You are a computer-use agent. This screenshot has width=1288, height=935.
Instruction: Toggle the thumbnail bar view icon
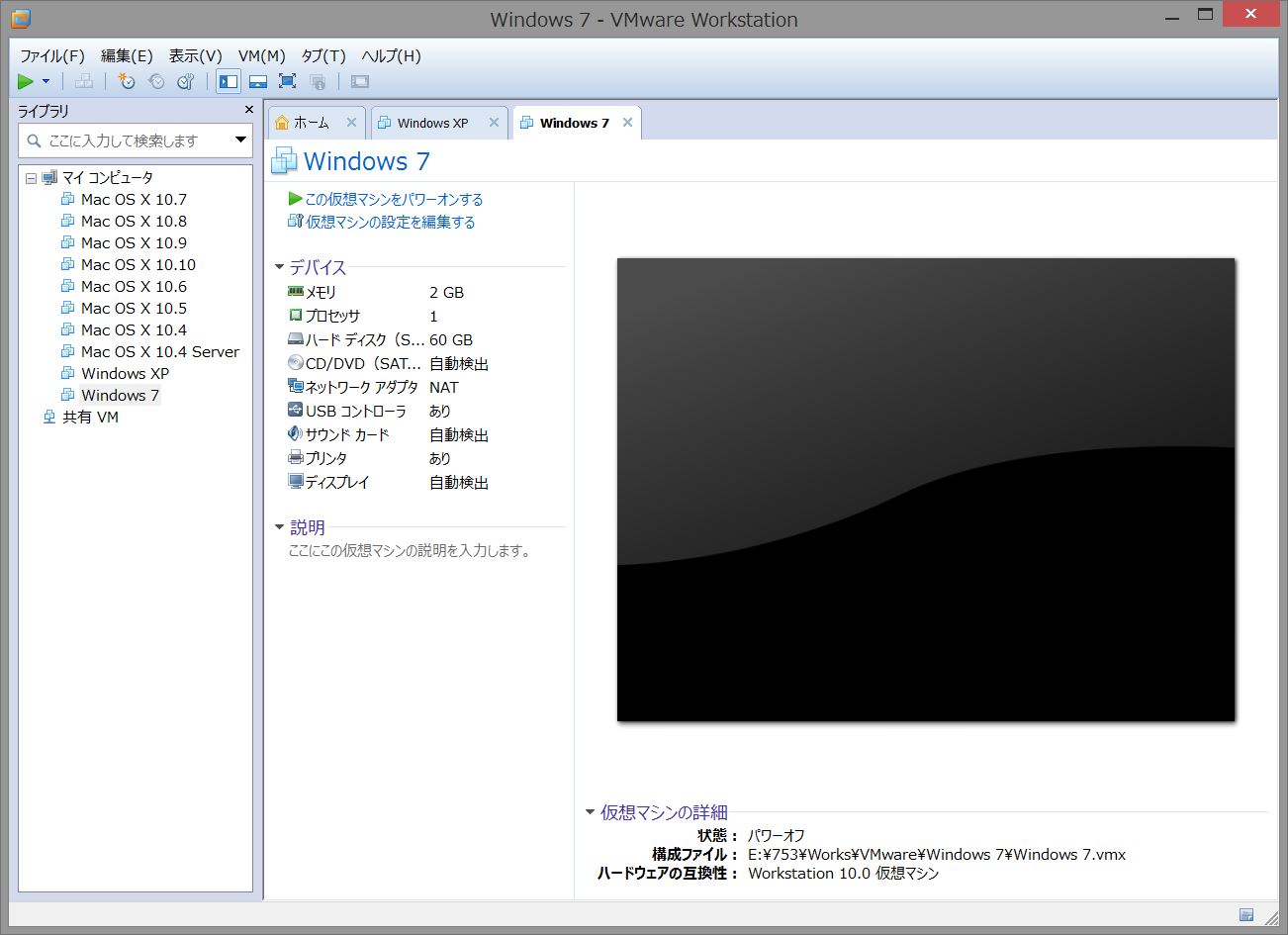[x=258, y=82]
